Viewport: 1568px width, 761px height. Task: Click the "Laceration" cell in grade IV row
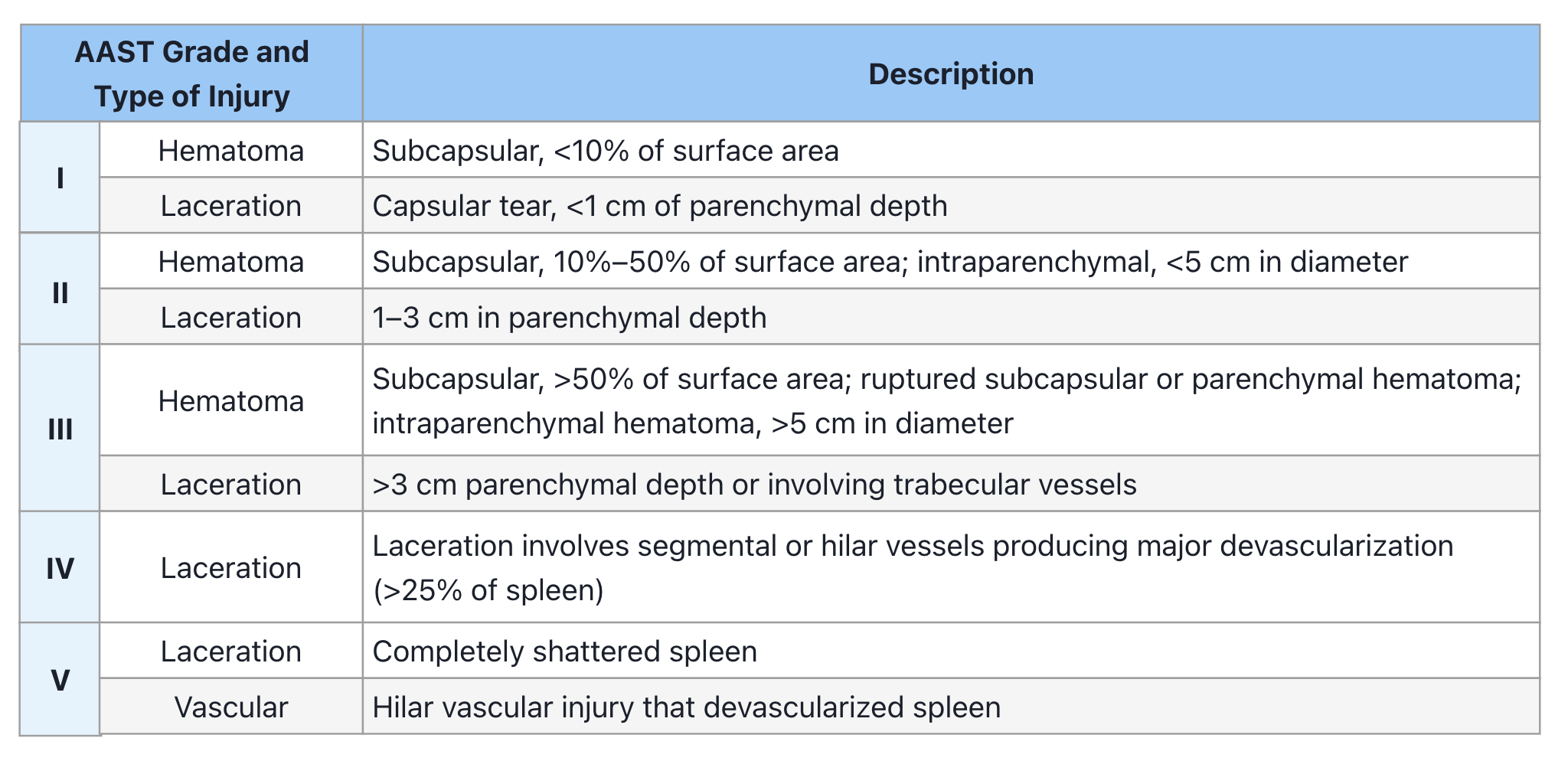click(230, 568)
